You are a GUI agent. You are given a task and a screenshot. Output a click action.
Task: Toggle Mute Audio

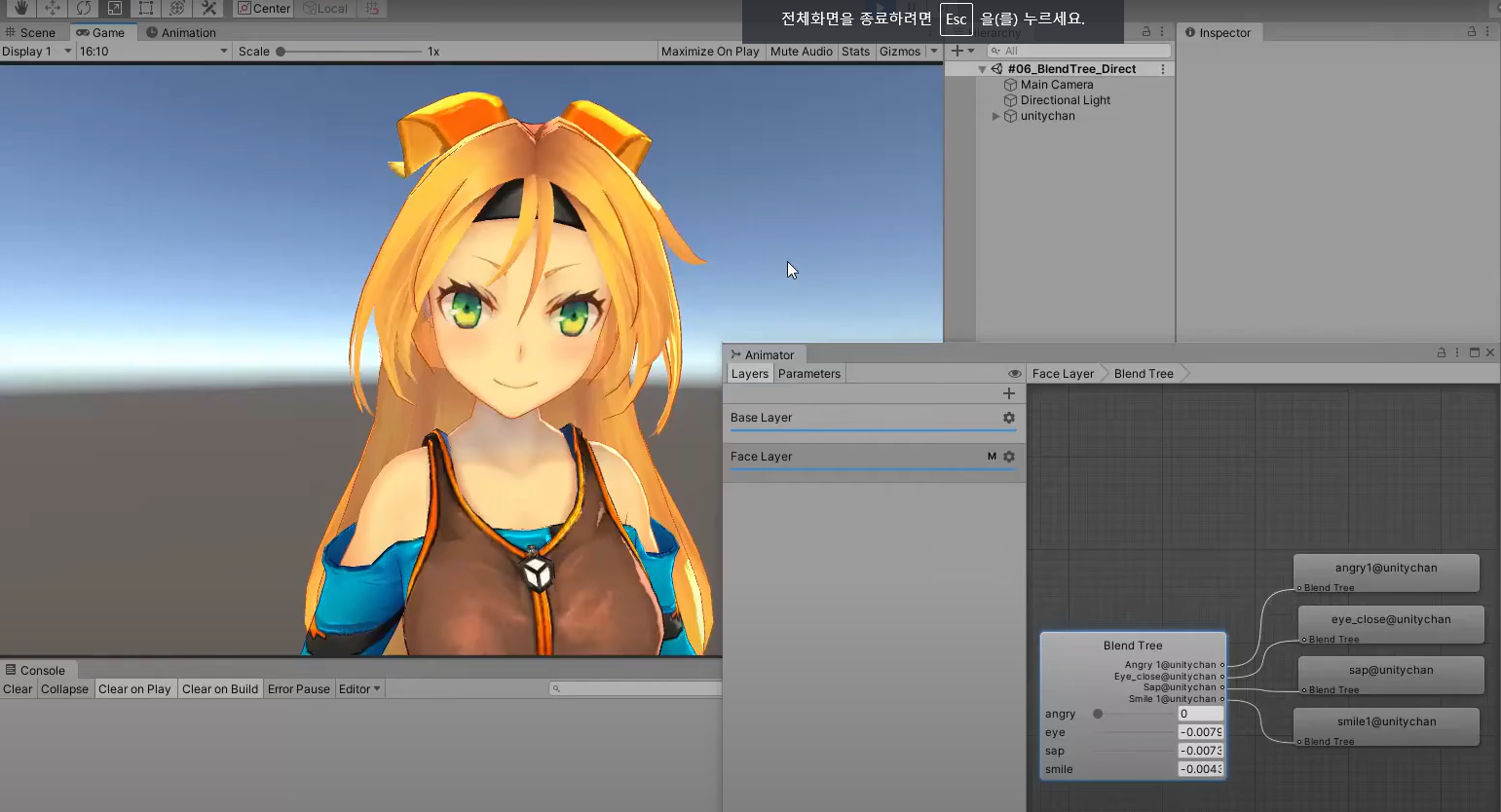click(802, 51)
